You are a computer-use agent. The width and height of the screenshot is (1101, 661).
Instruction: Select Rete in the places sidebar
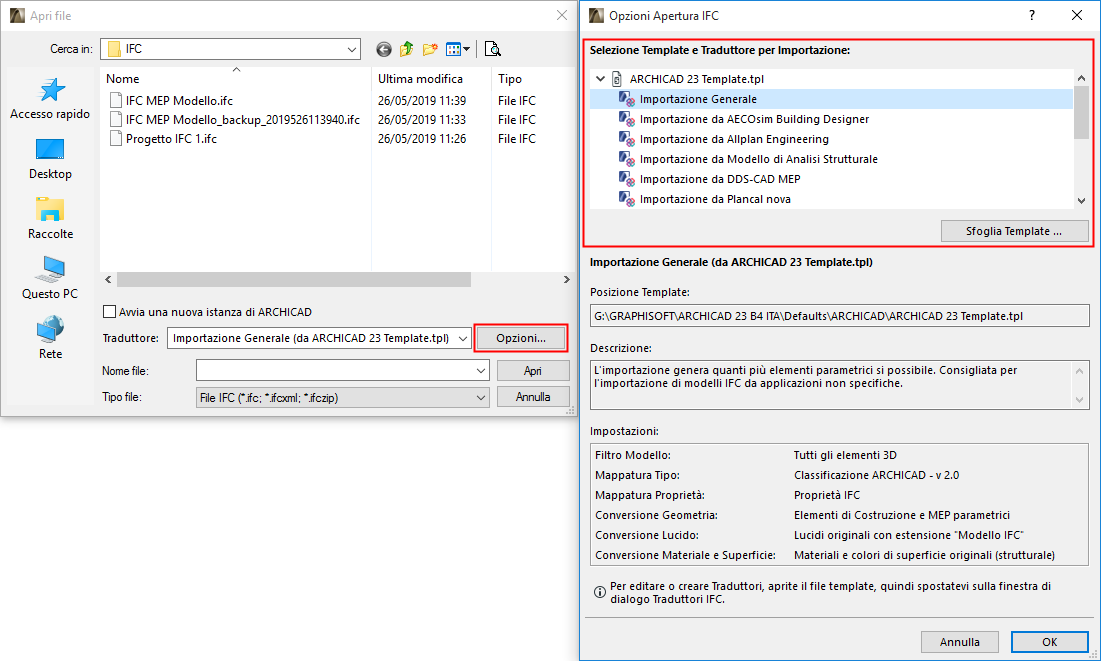click(50, 339)
